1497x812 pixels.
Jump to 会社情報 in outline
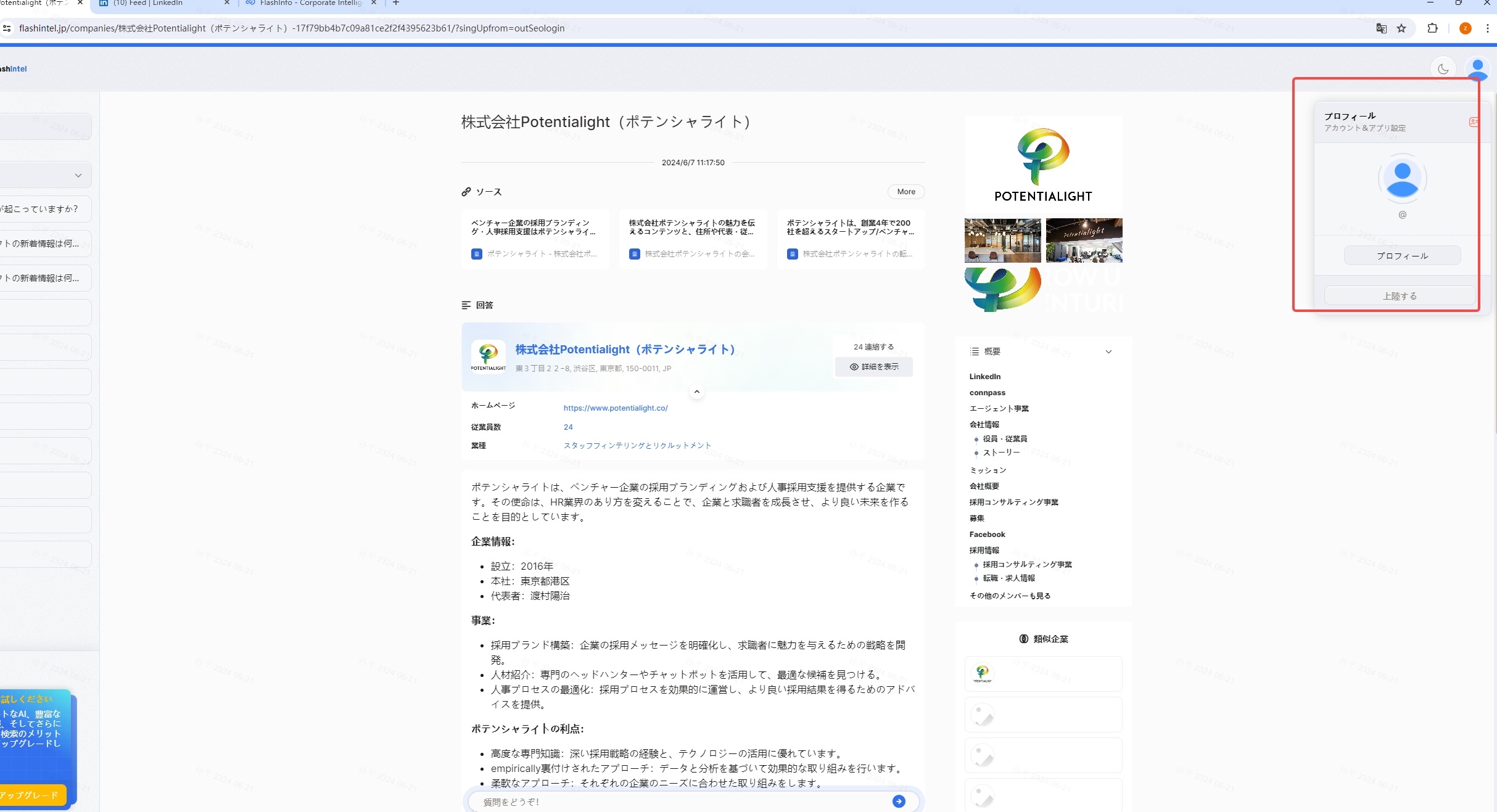coord(984,425)
